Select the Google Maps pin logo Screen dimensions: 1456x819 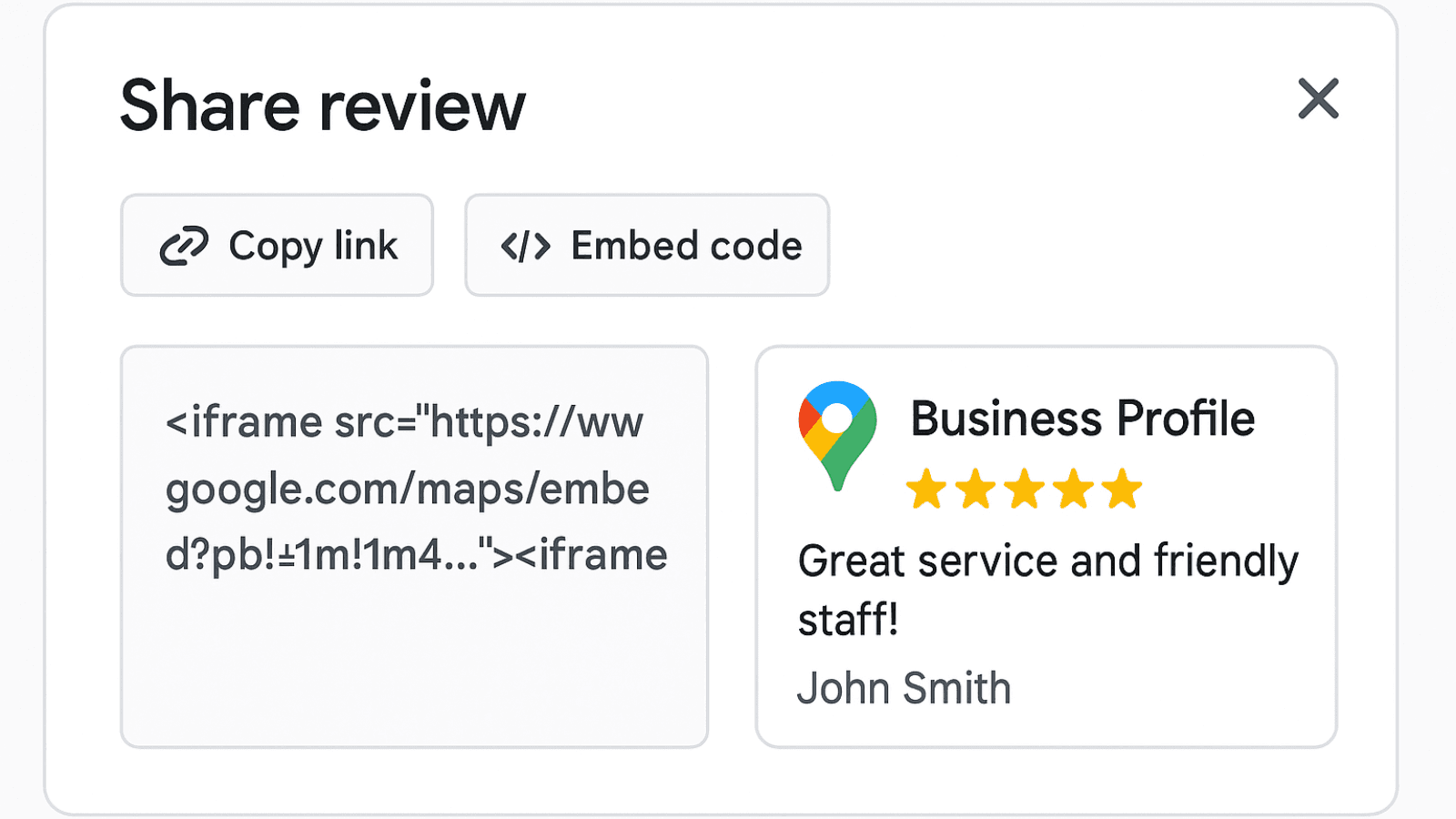pos(836,434)
